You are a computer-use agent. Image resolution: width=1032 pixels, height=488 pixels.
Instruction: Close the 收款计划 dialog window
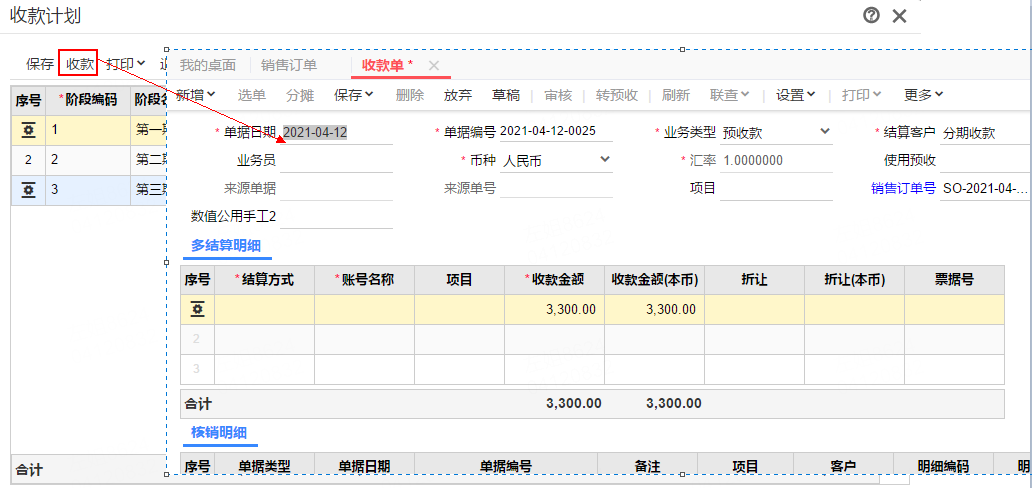[899, 16]
